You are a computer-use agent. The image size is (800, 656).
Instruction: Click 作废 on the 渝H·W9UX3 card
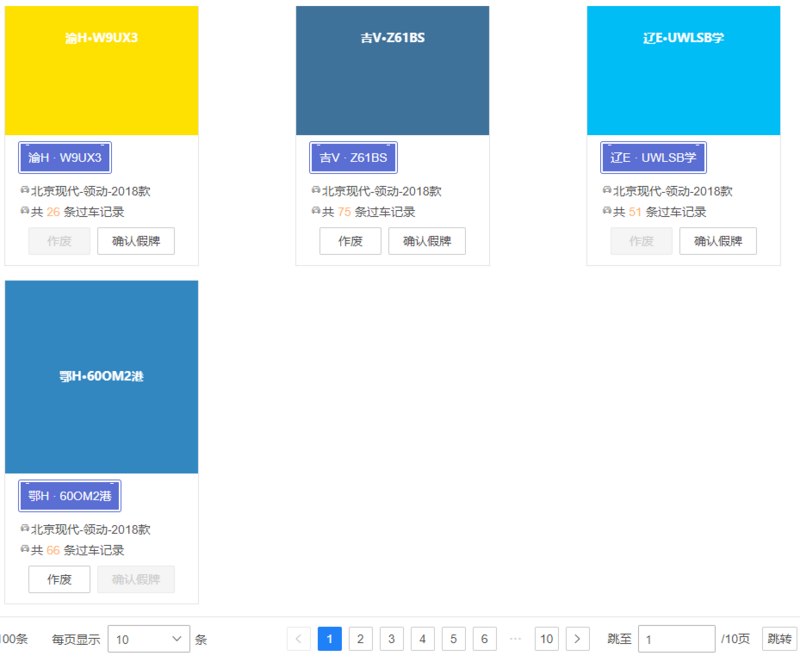pyautogui.click(x=59, y=241)
